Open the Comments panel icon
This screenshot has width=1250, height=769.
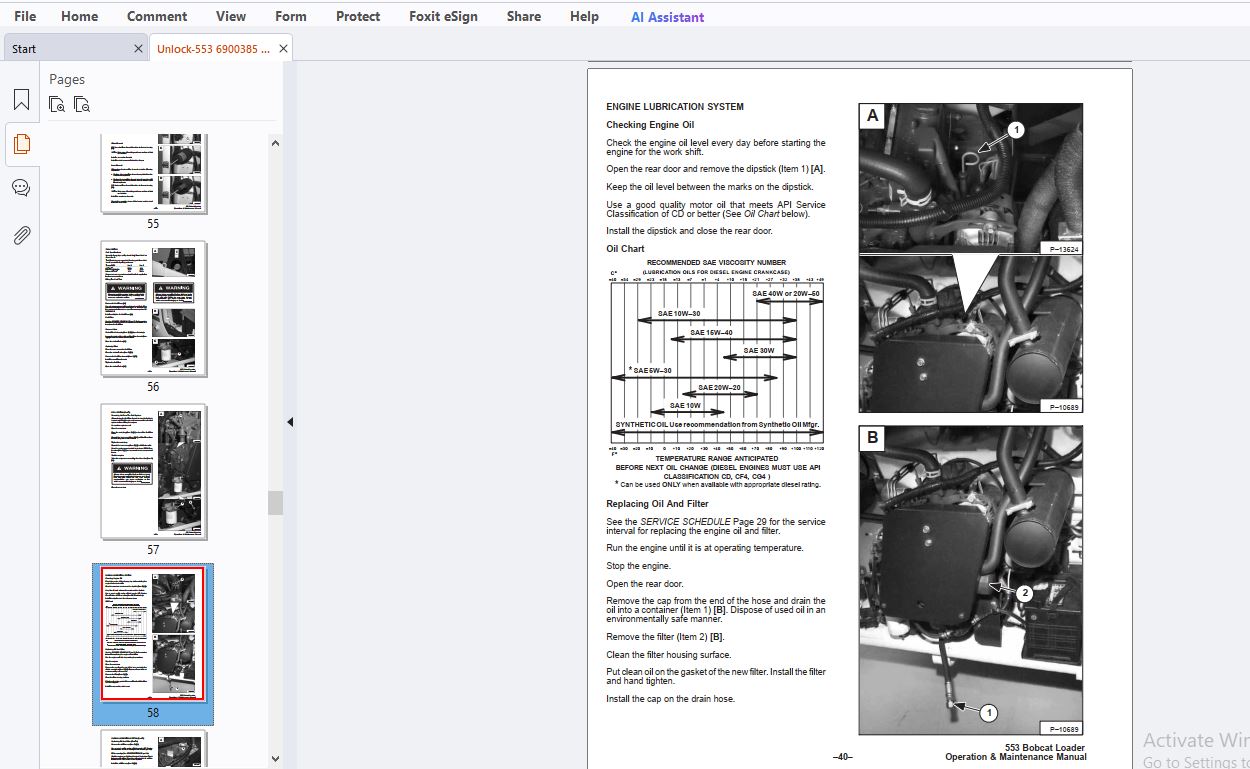(x=21, y=188)
